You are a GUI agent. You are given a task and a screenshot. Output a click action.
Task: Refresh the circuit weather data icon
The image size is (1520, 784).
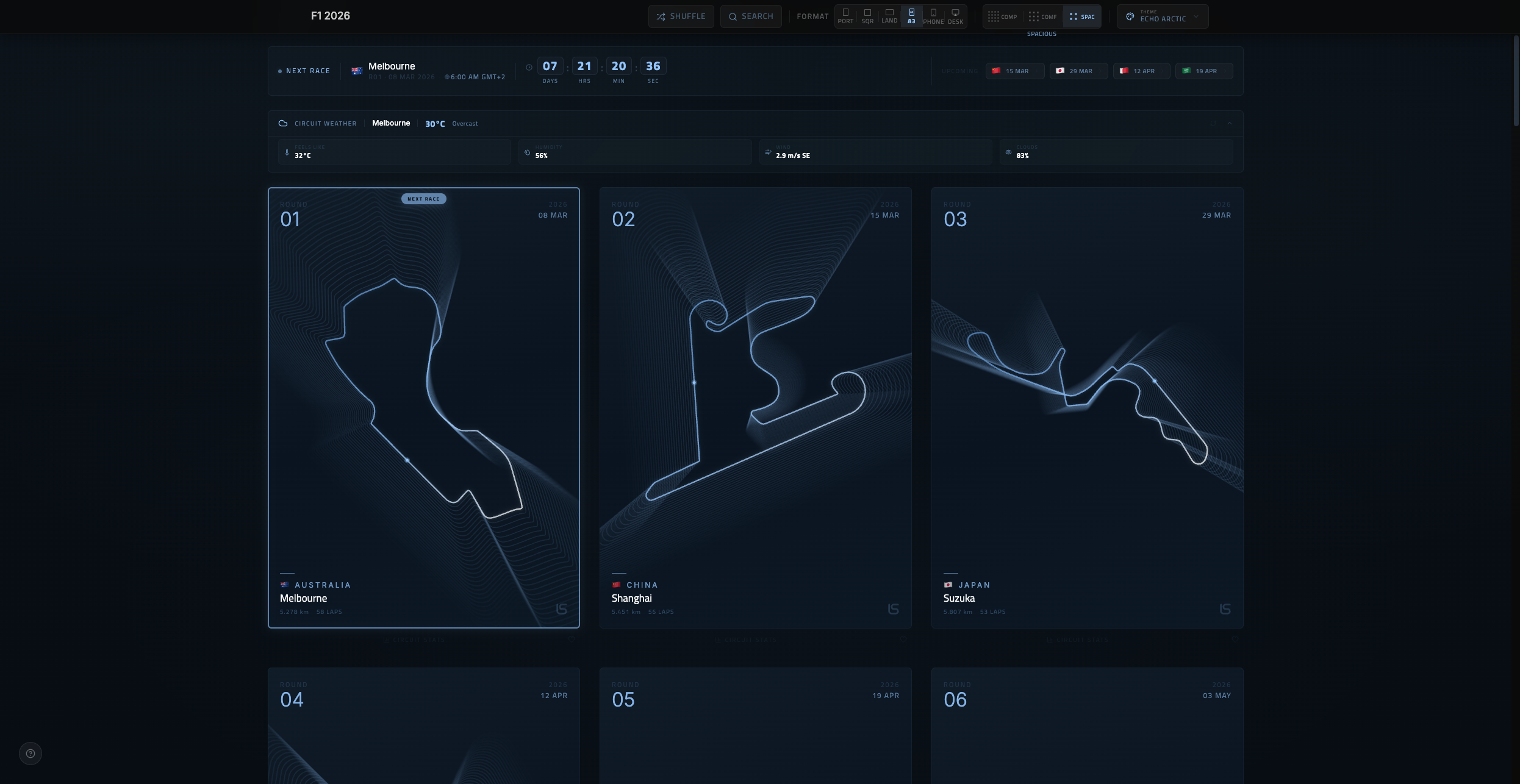tap(1213, 123)
